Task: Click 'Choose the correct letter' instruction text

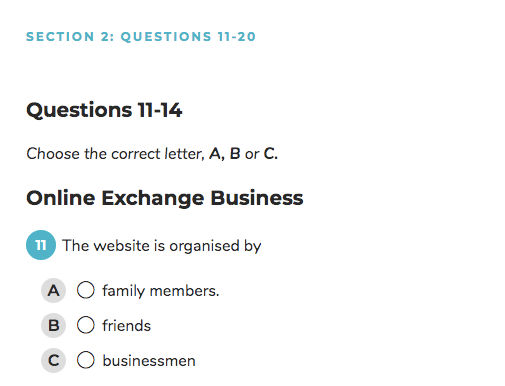Action: (115, 154)
